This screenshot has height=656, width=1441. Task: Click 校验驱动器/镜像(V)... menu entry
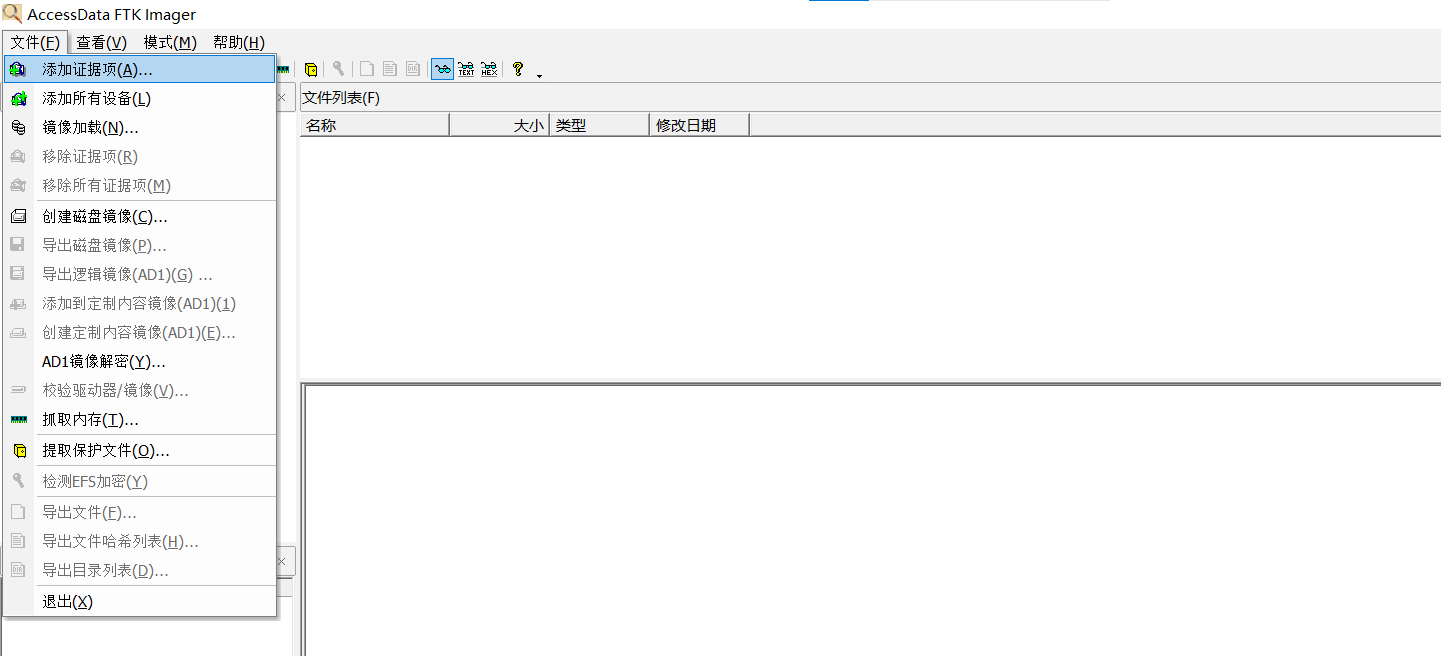[139, 390]
